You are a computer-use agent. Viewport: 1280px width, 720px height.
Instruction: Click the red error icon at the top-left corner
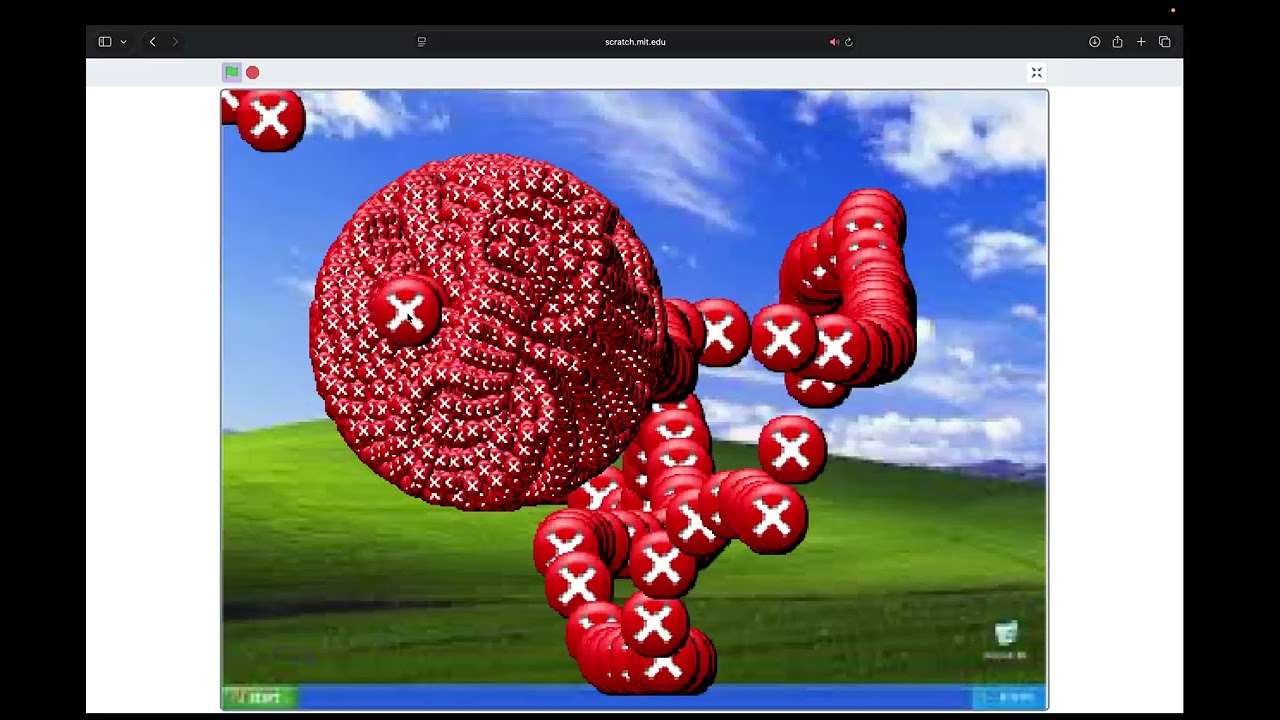pos(270,120)
